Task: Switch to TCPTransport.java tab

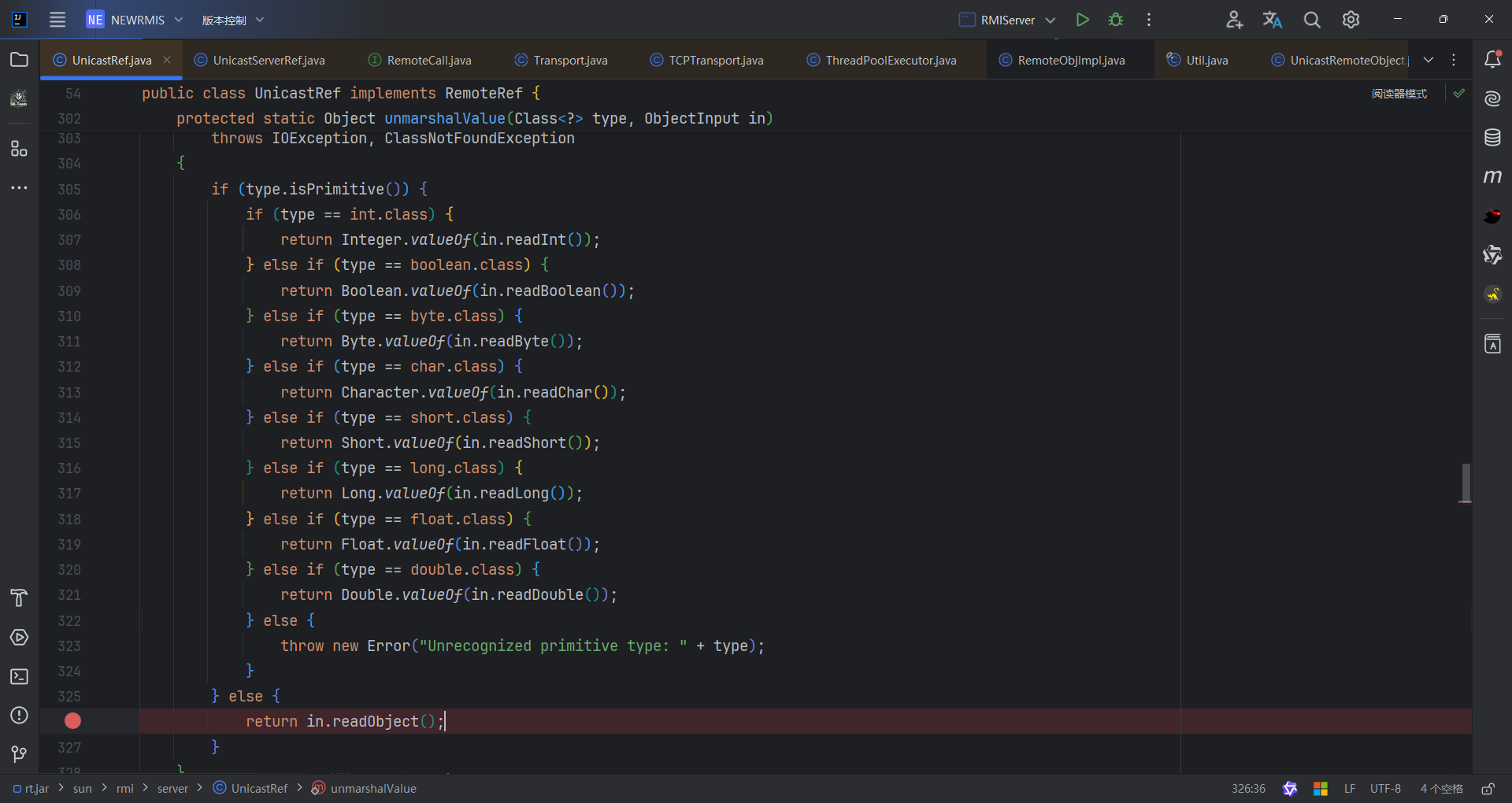Action: tap(707, 60)
